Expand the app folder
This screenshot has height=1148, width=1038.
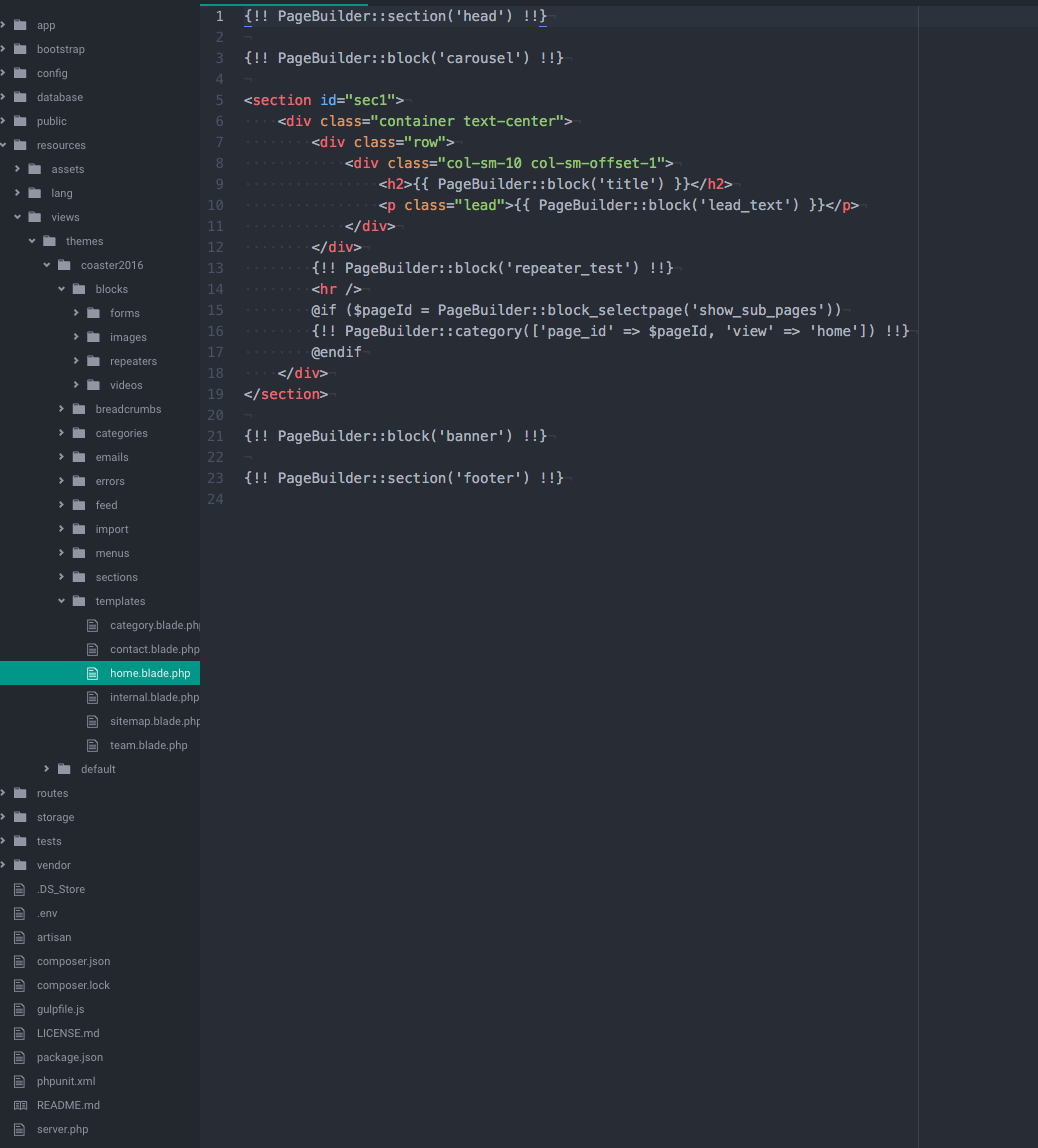tap(5, 25)
